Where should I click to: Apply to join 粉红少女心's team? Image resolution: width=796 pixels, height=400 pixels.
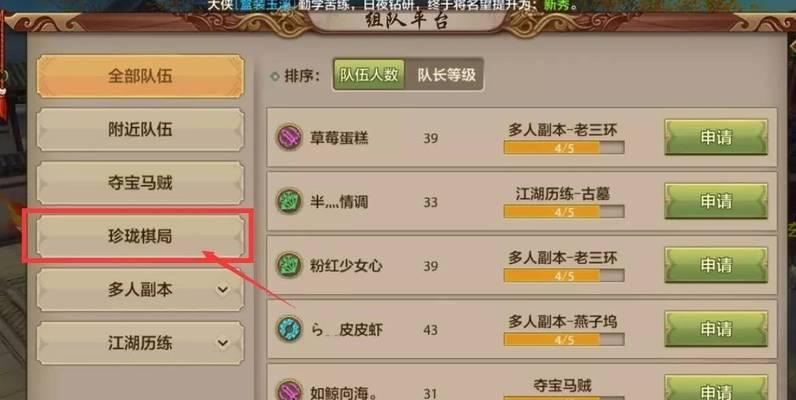pyautogui.click(x=716, y=265)
